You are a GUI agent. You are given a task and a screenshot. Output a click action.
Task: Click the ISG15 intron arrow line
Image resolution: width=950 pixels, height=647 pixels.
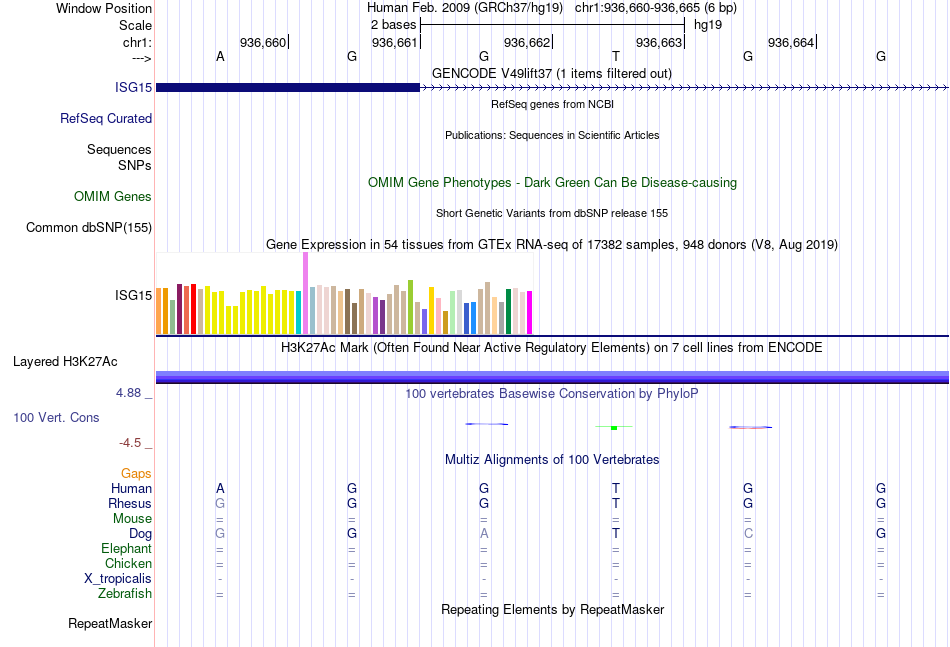(x=684, y=88)
